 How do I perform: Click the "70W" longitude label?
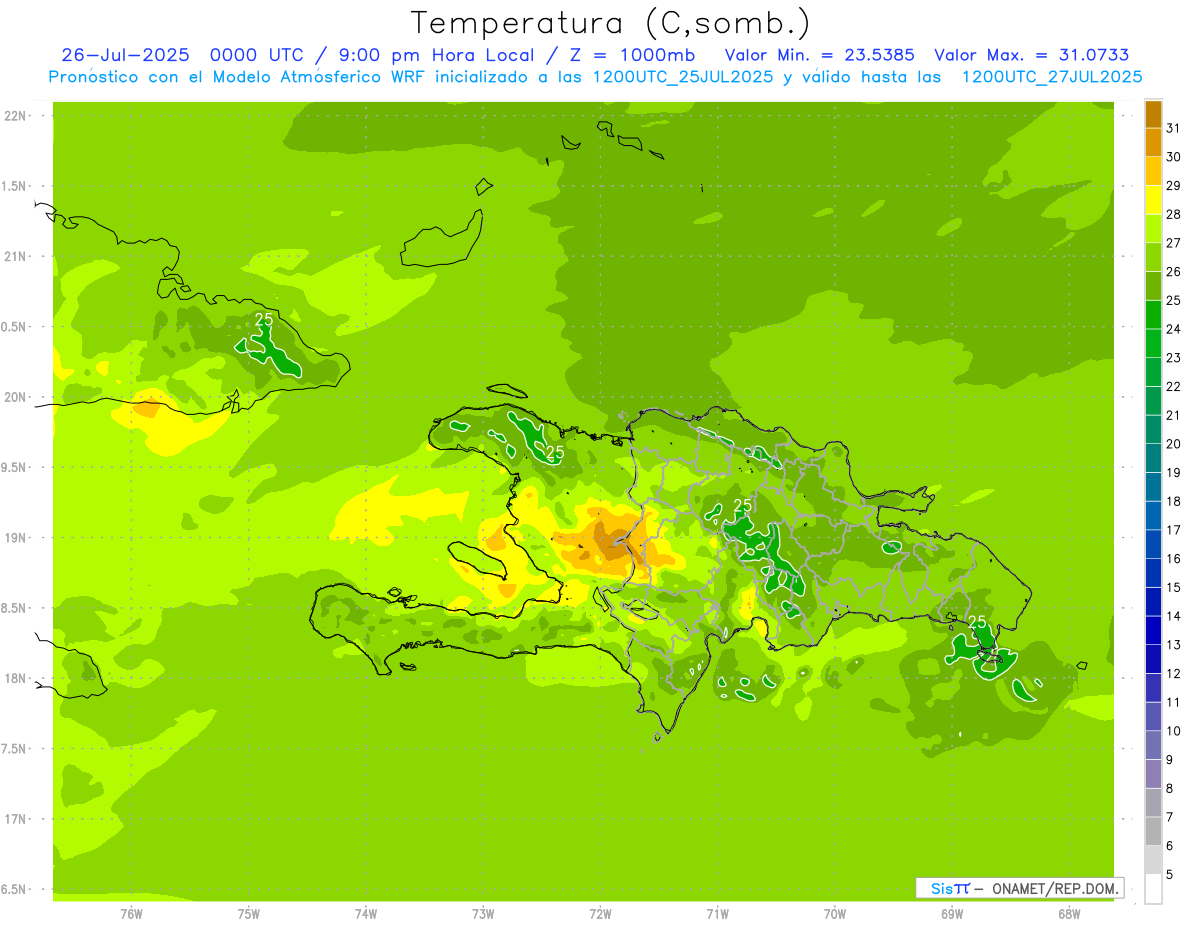pos(835,913)
